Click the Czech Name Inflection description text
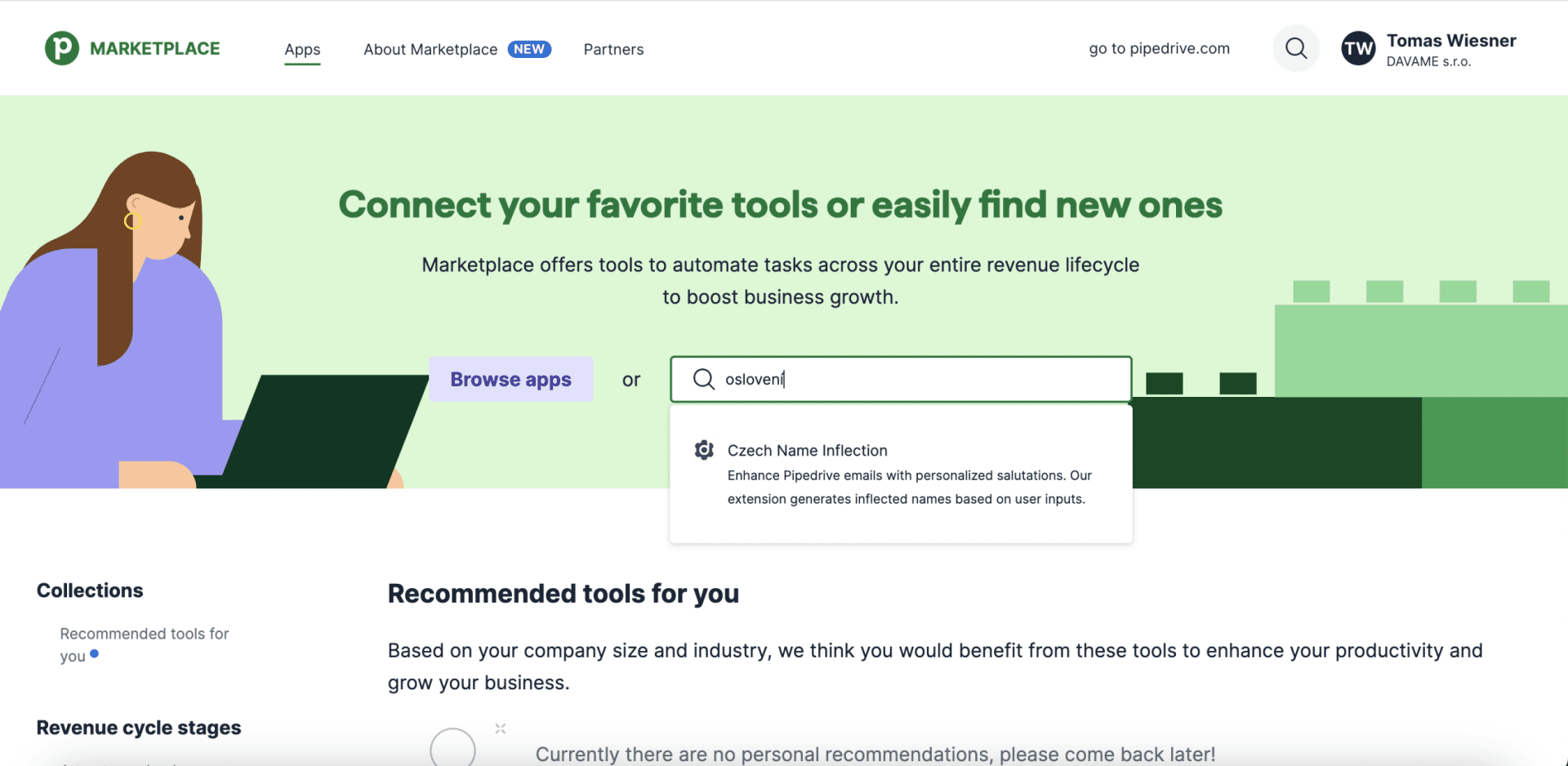 [908, 487]
